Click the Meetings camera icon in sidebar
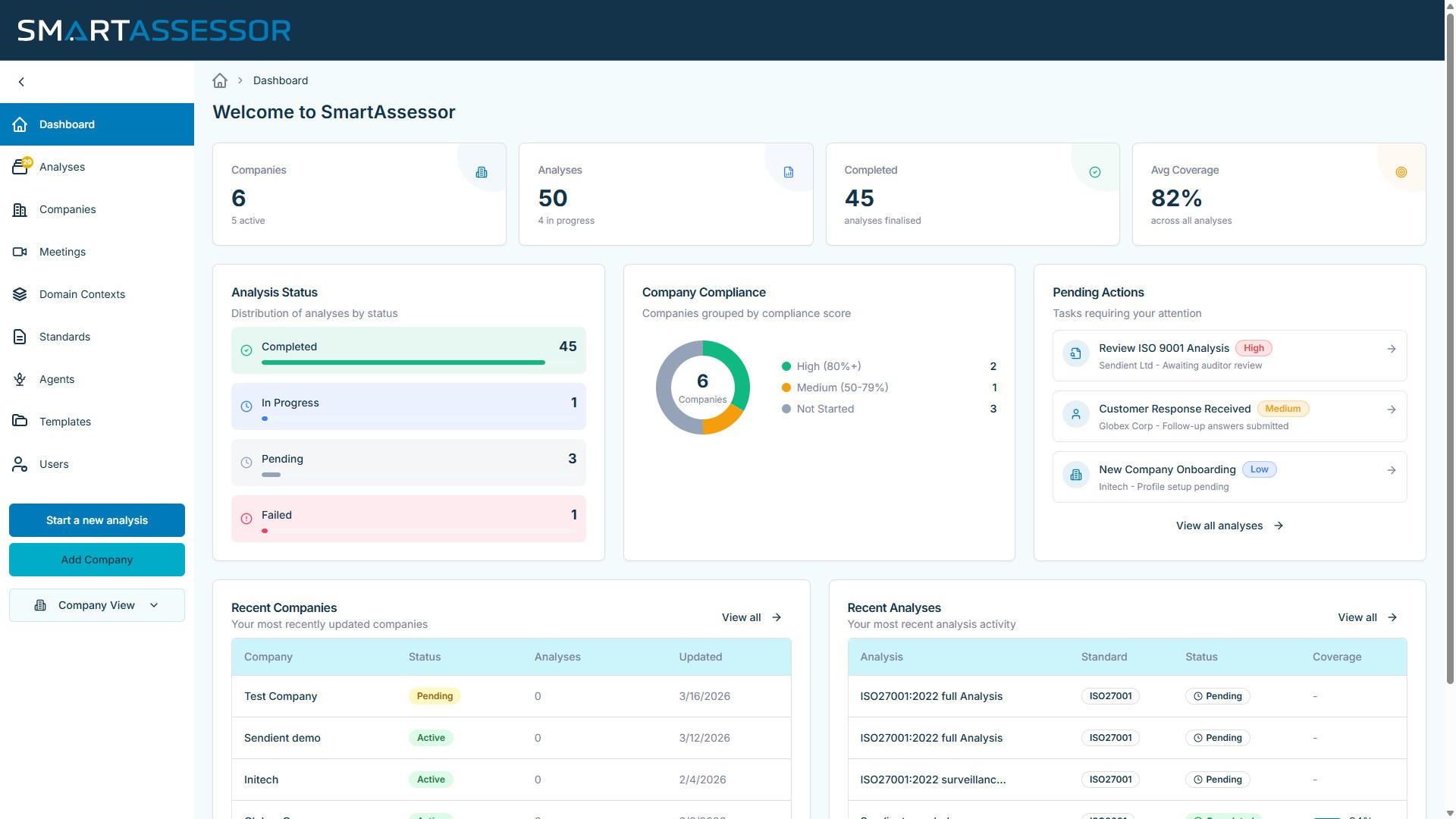1456x819 pixels. pyautogui.click(x=20, y=252)
